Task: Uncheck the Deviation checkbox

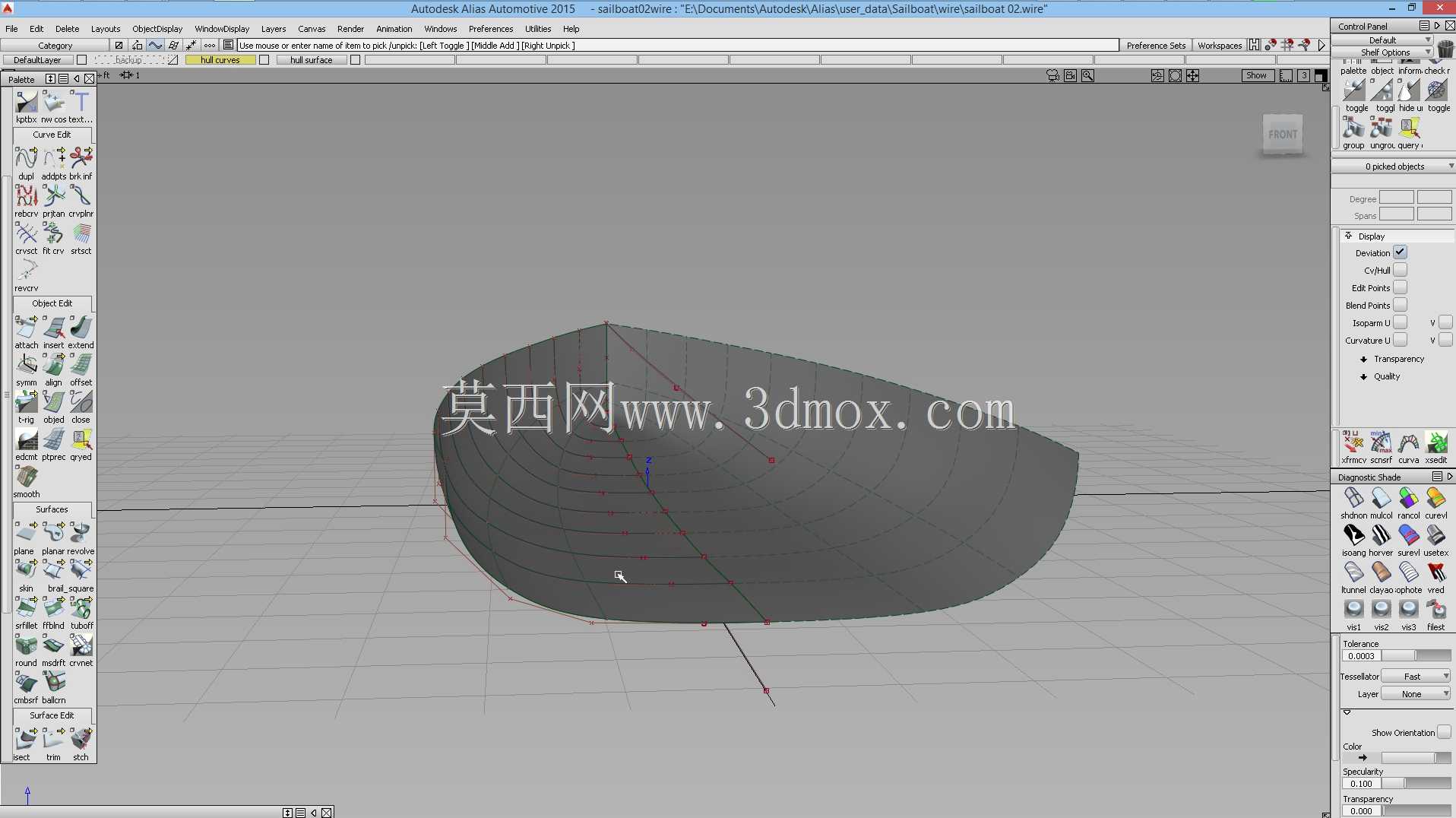Action: [1400, 252]
